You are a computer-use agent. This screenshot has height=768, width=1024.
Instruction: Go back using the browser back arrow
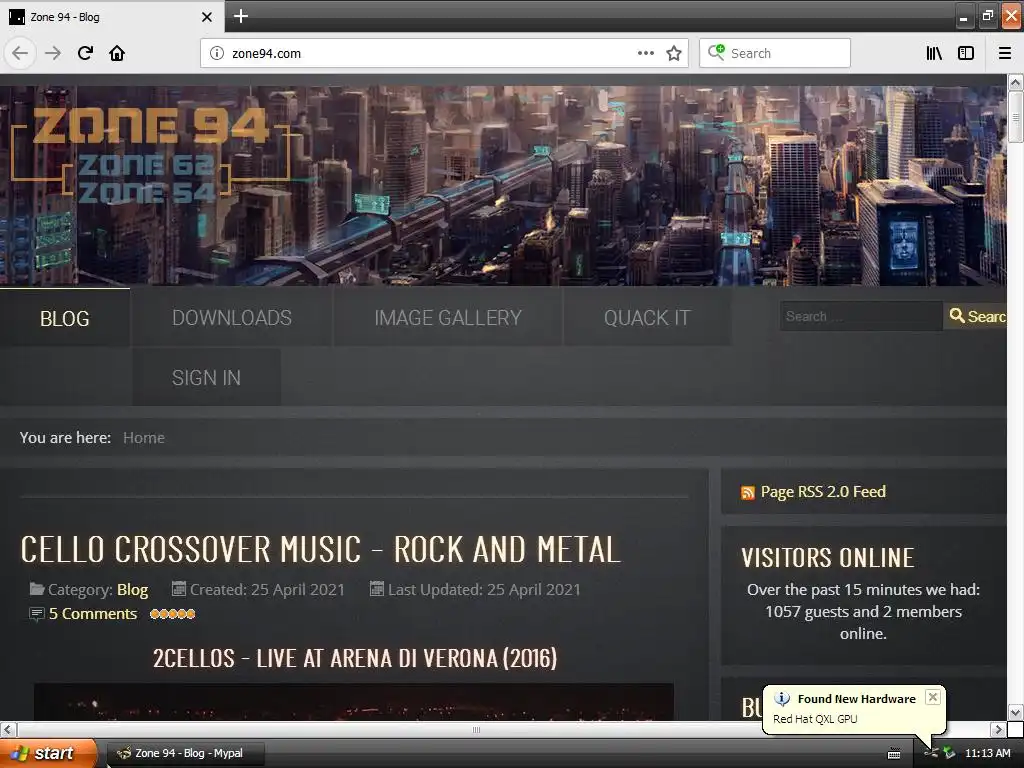(20, 53)
